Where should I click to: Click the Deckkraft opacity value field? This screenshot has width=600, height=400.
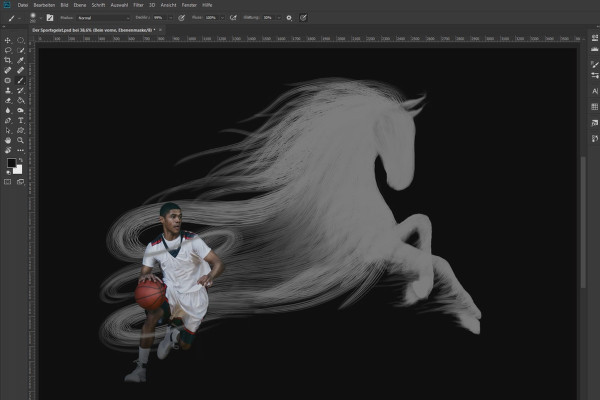click(160, 18)
